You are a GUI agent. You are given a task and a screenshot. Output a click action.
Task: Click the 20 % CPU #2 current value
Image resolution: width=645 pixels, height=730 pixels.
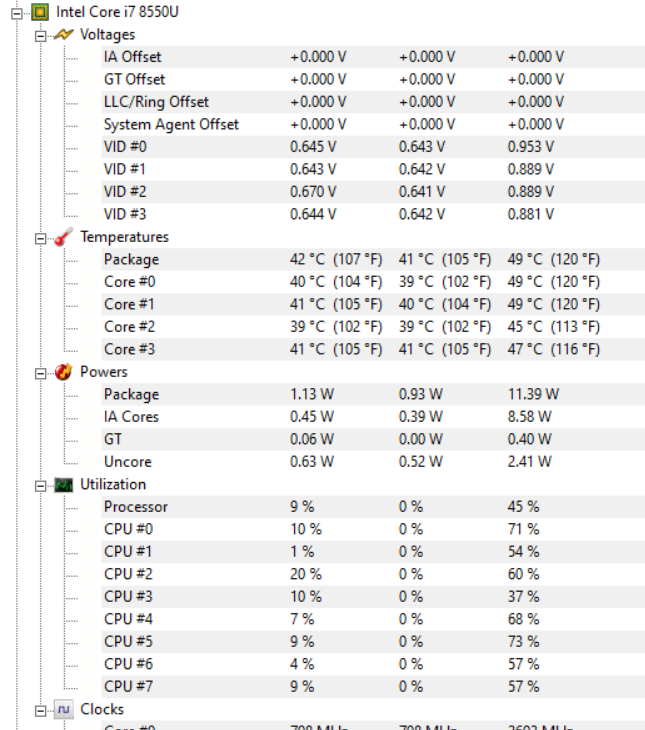click(x=306, y=574)
